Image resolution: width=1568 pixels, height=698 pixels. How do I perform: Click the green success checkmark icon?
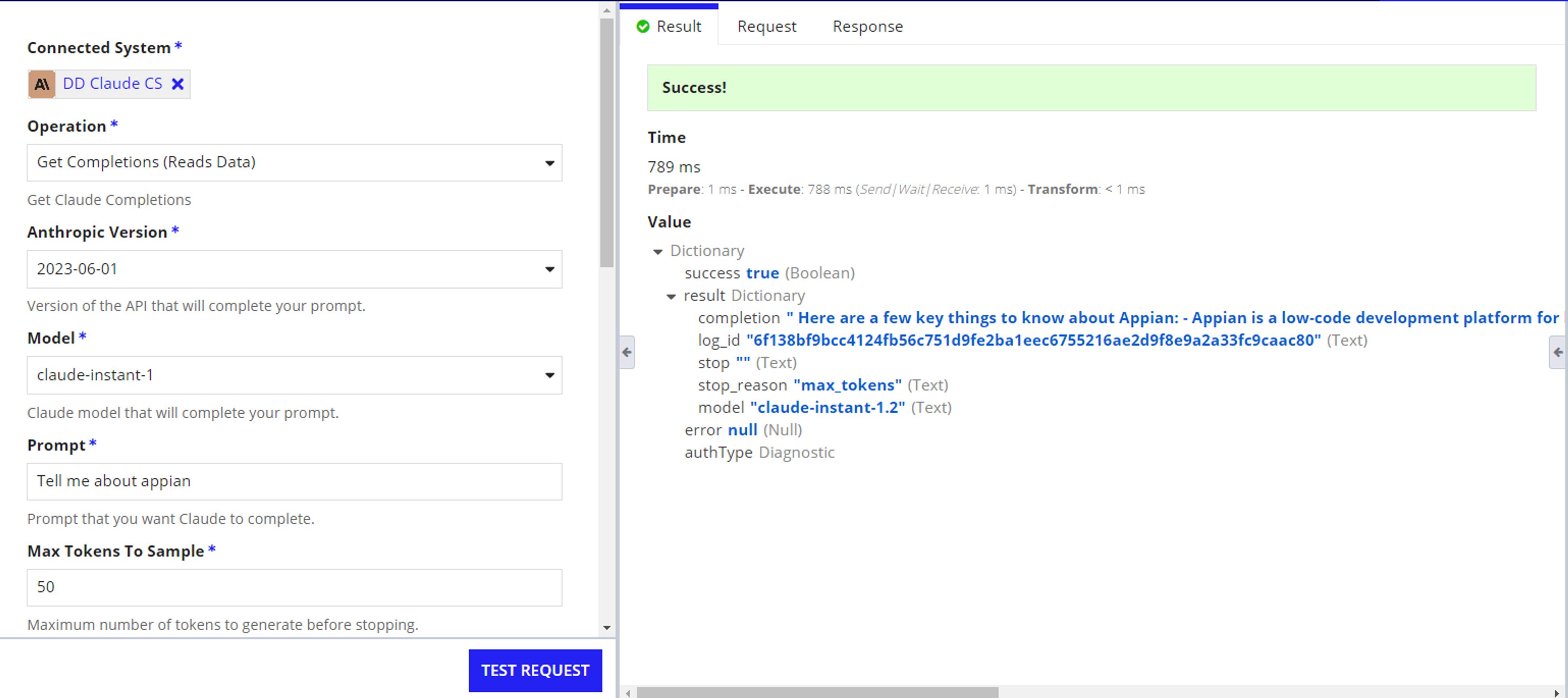[x=643, y=26]
